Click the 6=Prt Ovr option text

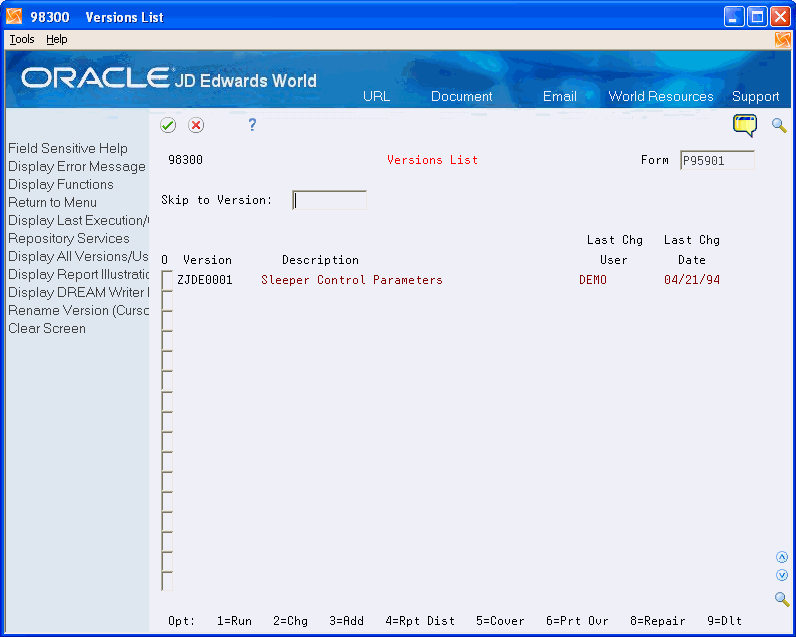click(x=577, y=621)
